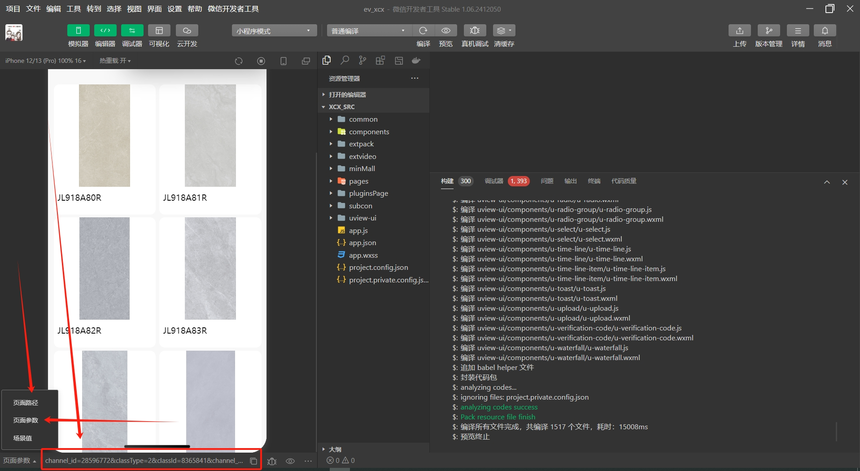Image resolution: width=860 pixels, height=471 pixels.
Task: Open cloud development
Action: tap(187, 31)
